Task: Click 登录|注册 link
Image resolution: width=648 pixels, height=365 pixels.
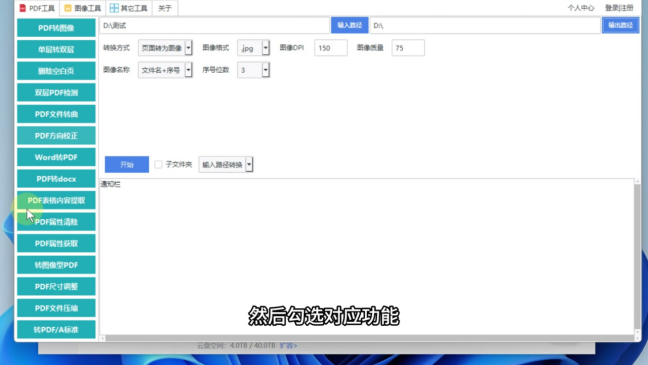Action: click(619, 8)
